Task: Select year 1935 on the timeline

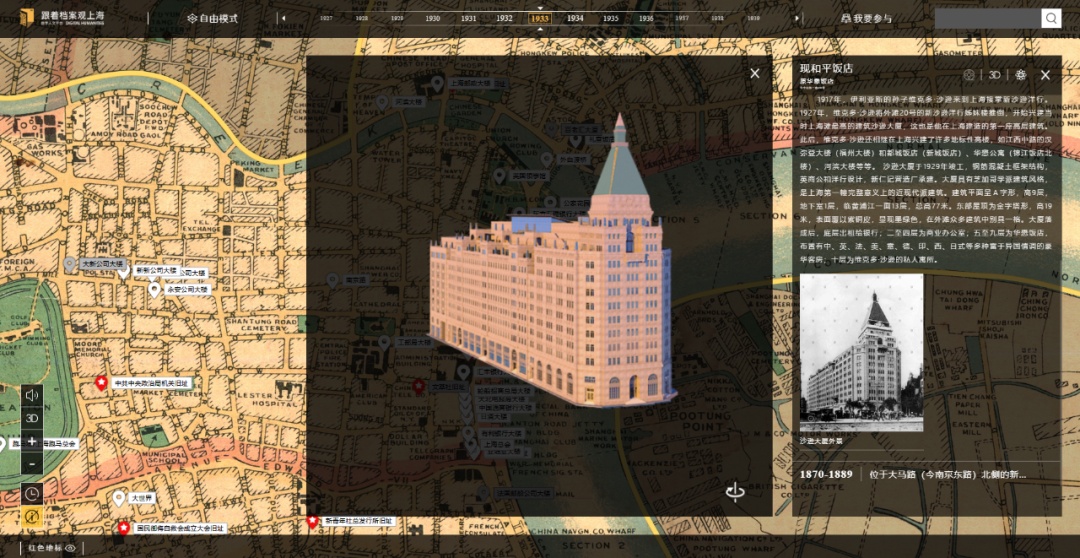Action: click(x=610, y=19)
